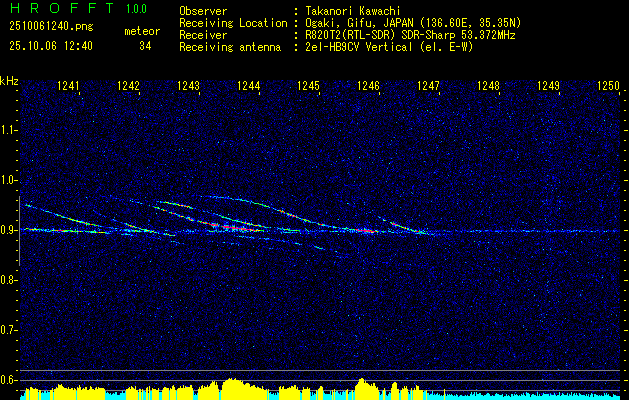
Task: Click time marker 1249
Action: 548,85
